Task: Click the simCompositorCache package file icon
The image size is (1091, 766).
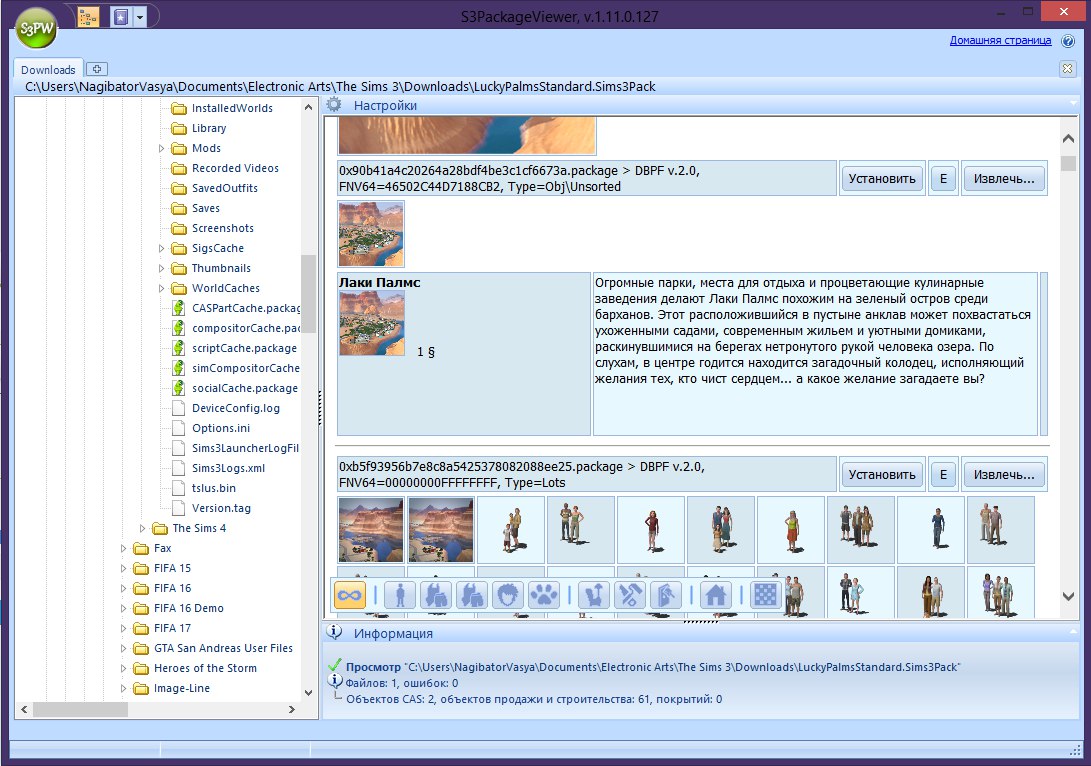Action: pyautogui.click(x=179, y=367)
